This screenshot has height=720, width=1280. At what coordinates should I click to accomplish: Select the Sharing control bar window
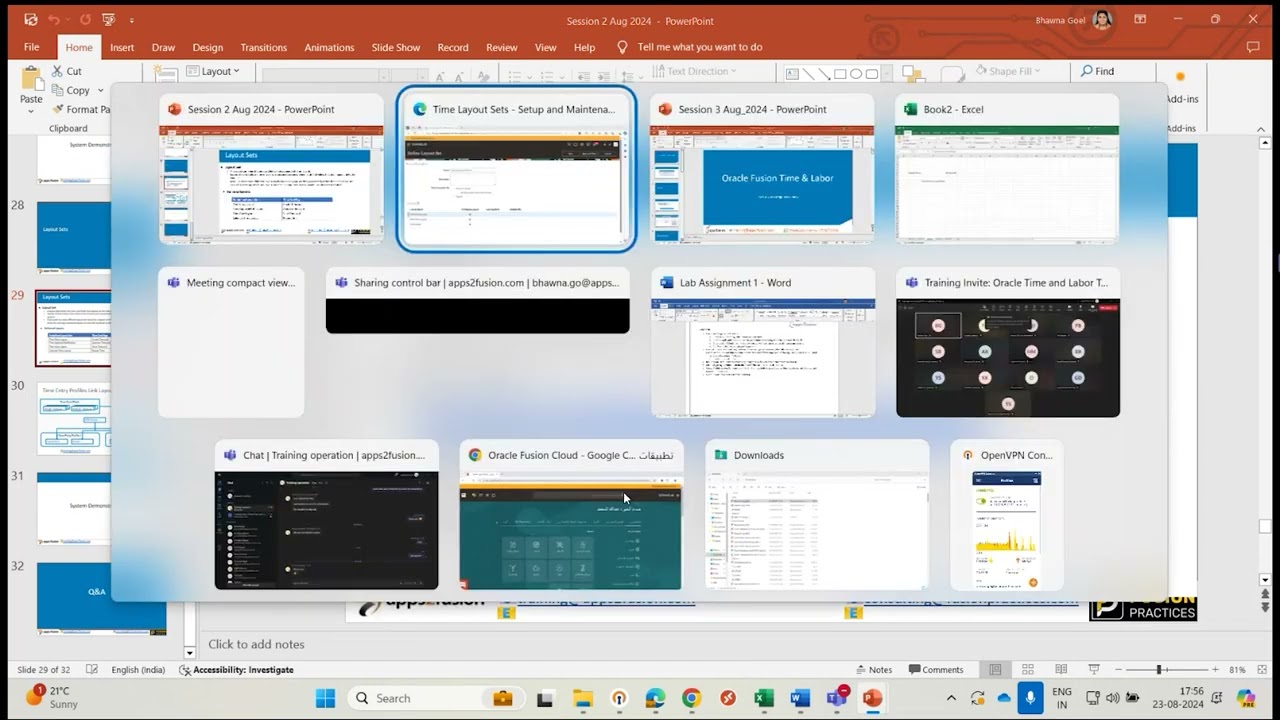tap(478, 300)
